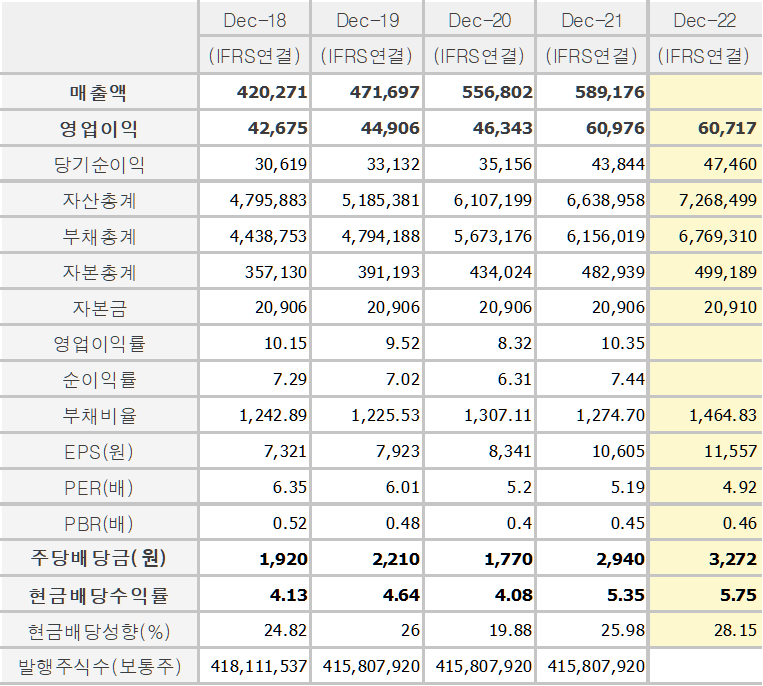Image resolution: width=763 pixels, height=686 pixels.
Task: Click operating profit 60,976
Action: pos(615,128)
